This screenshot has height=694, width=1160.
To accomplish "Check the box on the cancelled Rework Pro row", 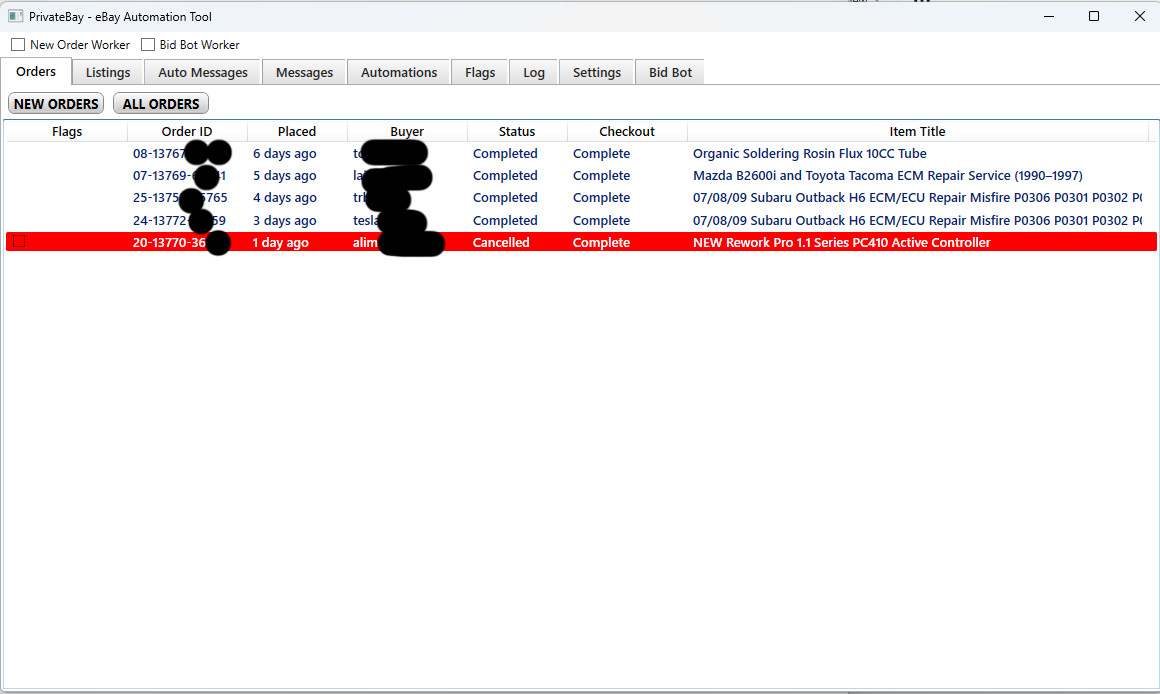I will (x=18, y=241).
